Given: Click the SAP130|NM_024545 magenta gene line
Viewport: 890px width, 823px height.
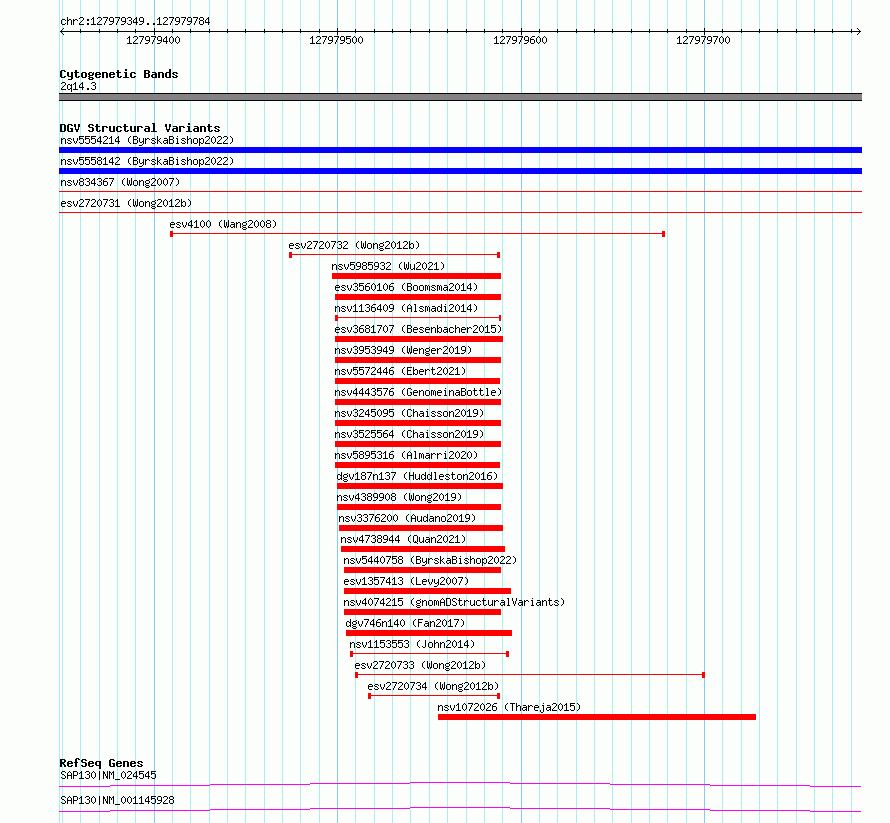Looking at the screenshot, I should click(x=460, y=784).
